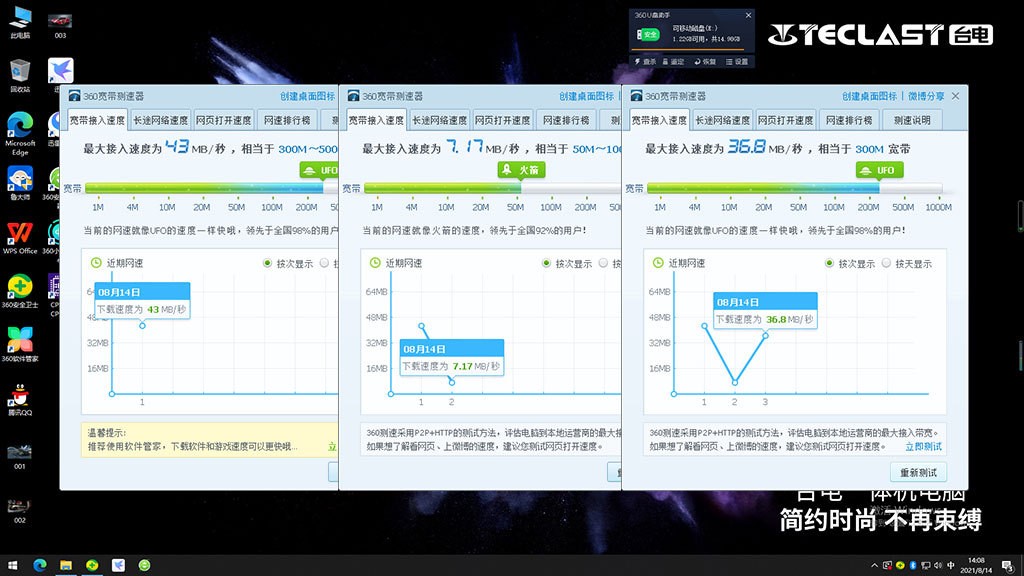Switch to 测速说明 tab in right window
Viewport: 1024px width, 576px height.
point(912,120)
